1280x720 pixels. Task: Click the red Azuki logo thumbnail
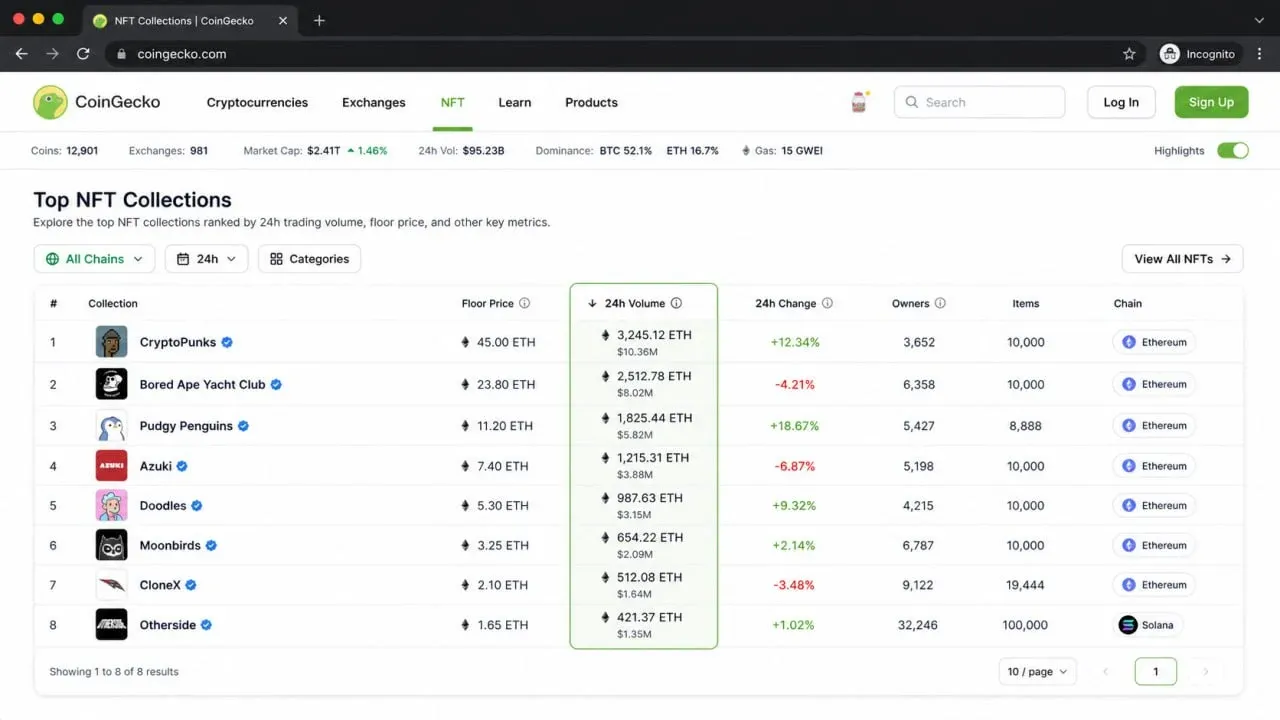tap(111, 466)
